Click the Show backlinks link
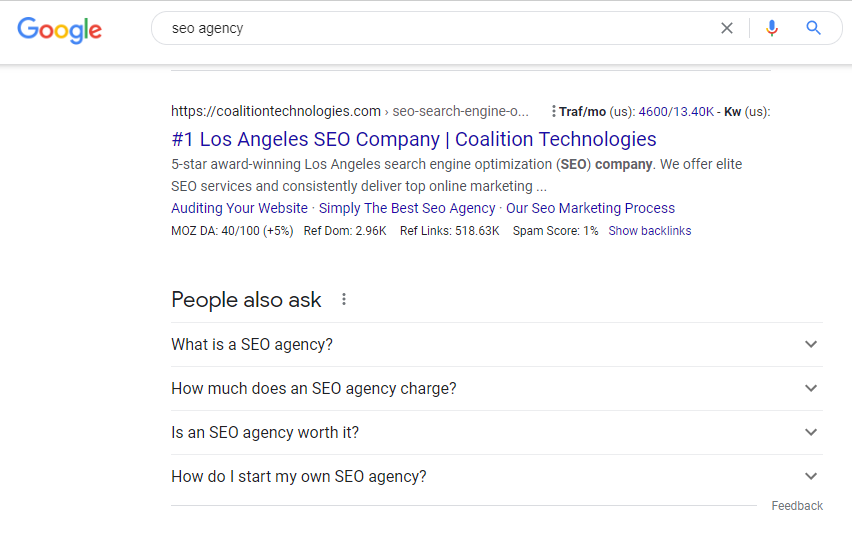Image resolution: width=852 pixels, height=541 pixels. click(649, 231)
